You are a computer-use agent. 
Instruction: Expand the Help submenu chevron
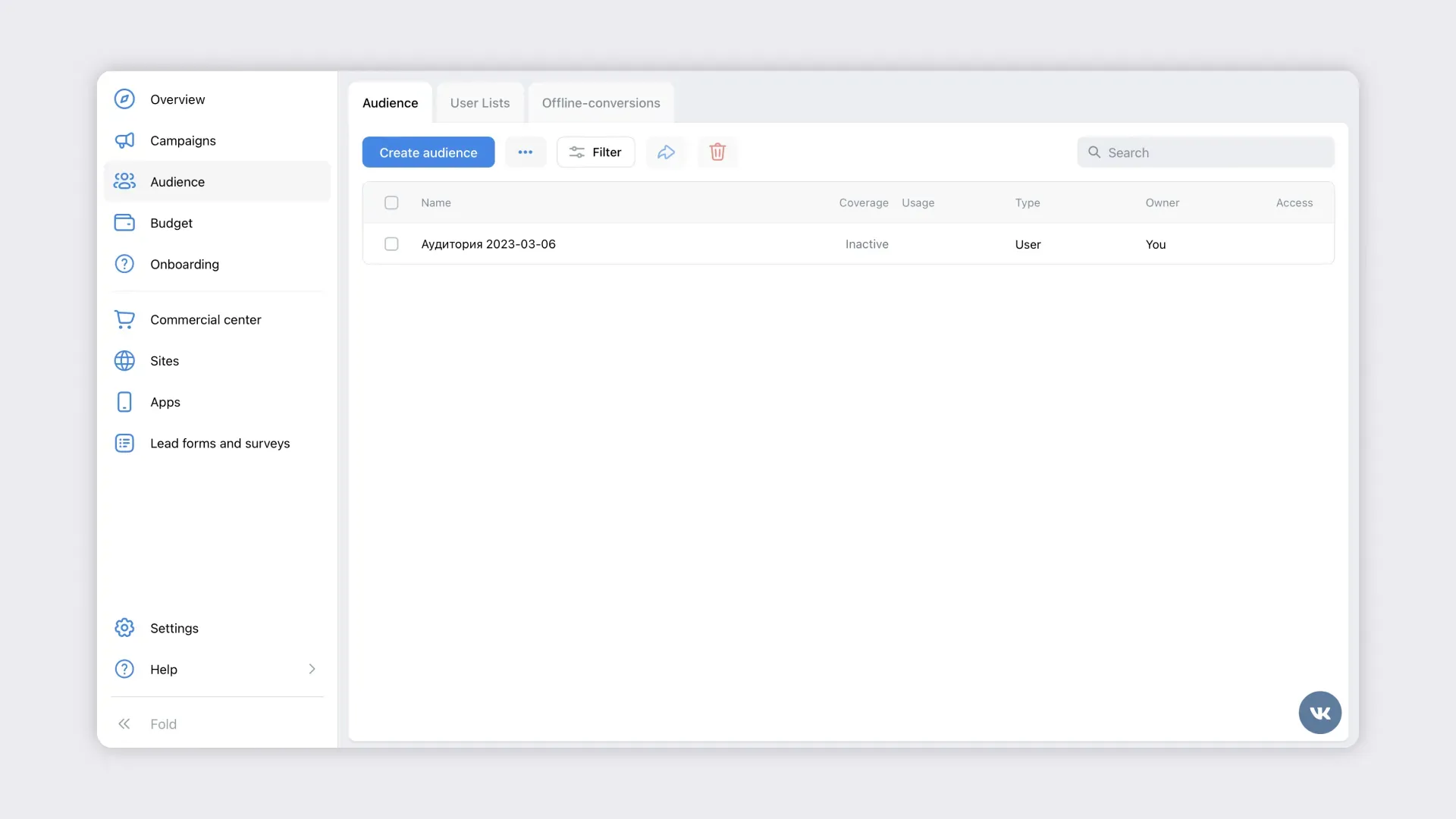(x=312, y=669)
